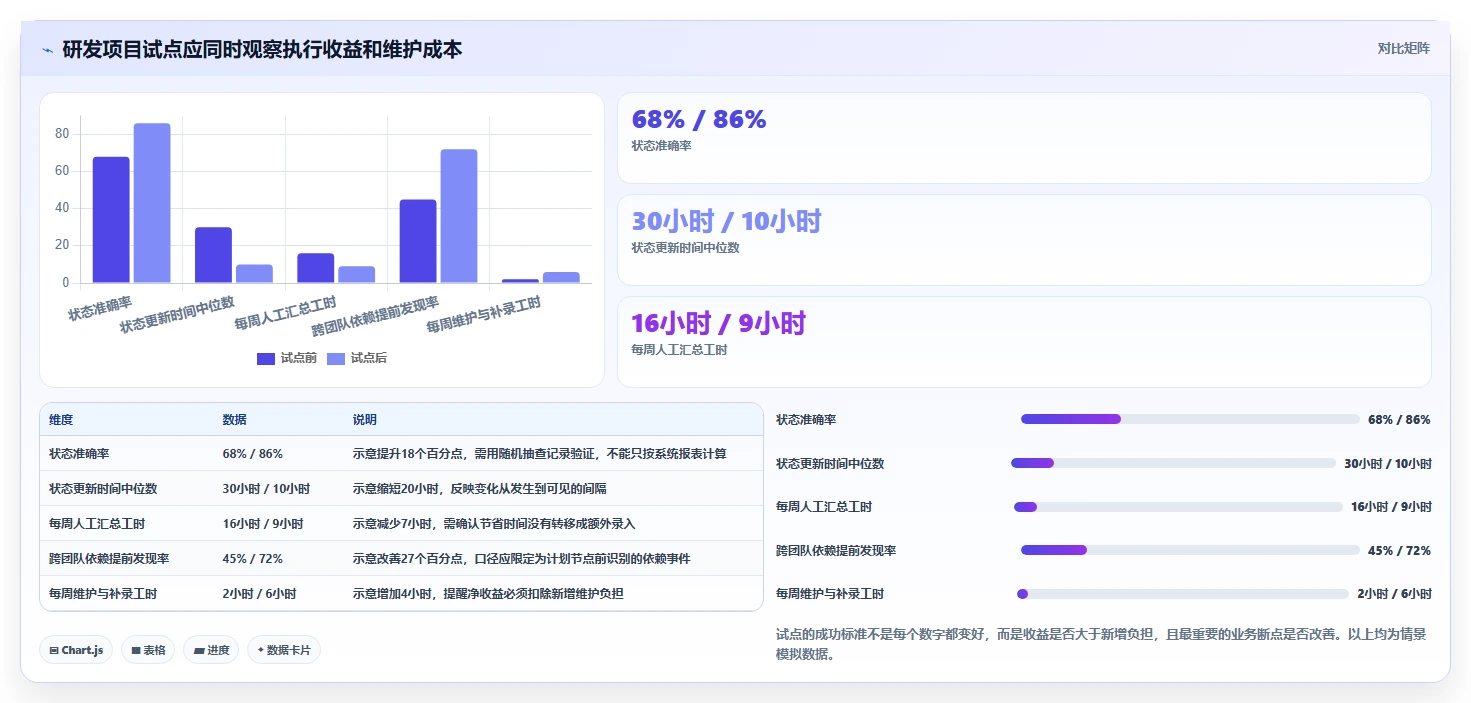
Task: Click the description starting with 示意缩短20小时
Action: [x=479, y=489]
